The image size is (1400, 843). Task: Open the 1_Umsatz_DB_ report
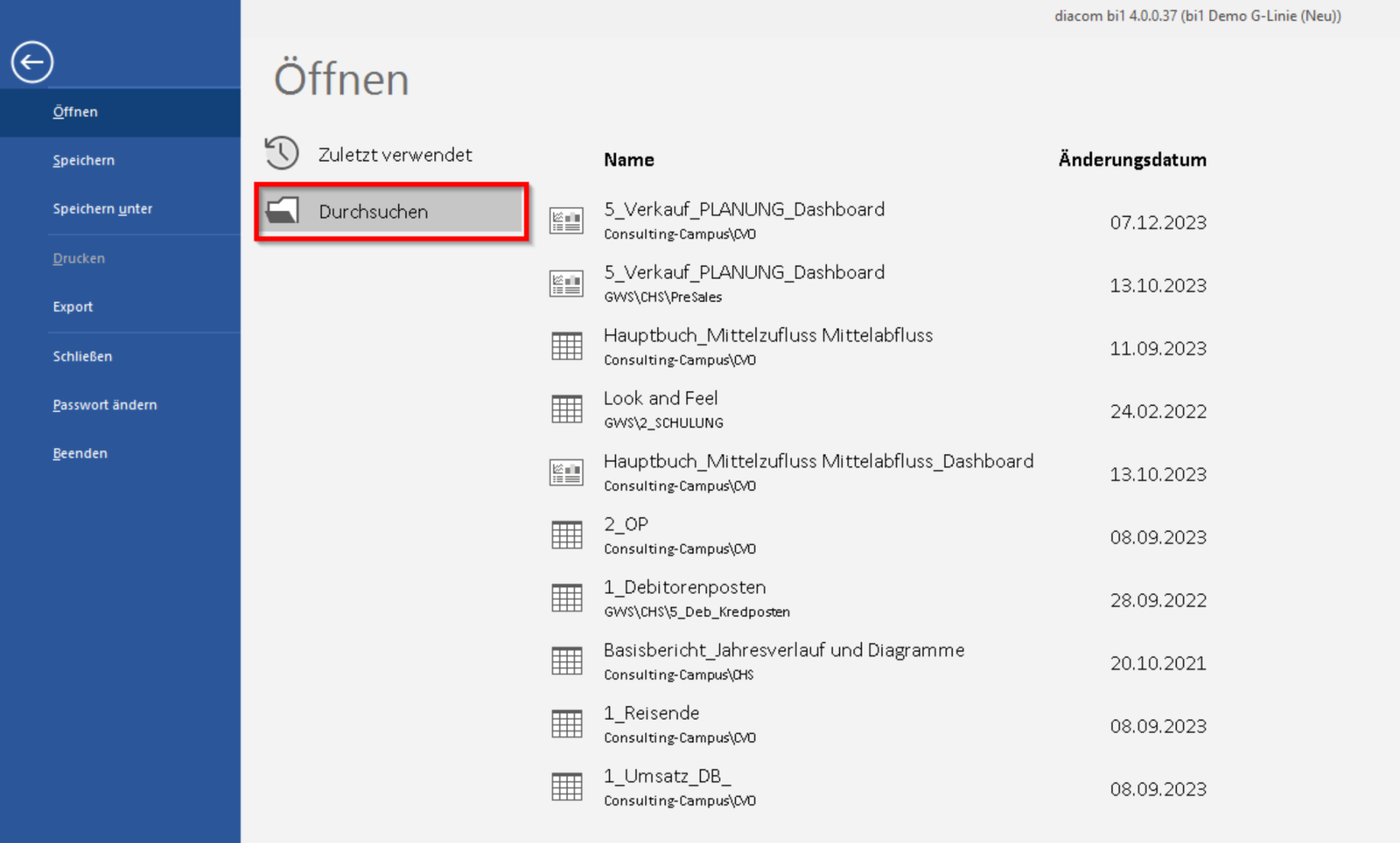(x=878, y=787)
